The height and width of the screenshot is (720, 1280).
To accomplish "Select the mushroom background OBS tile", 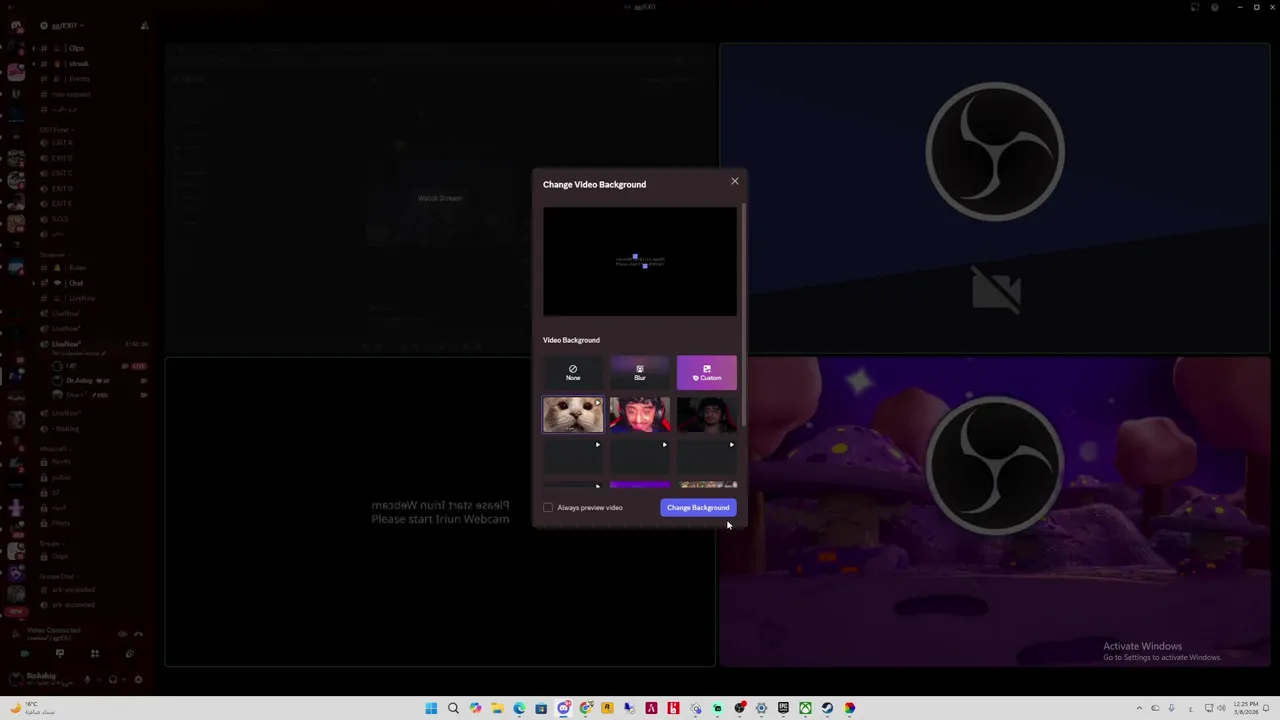I will 994,512.
